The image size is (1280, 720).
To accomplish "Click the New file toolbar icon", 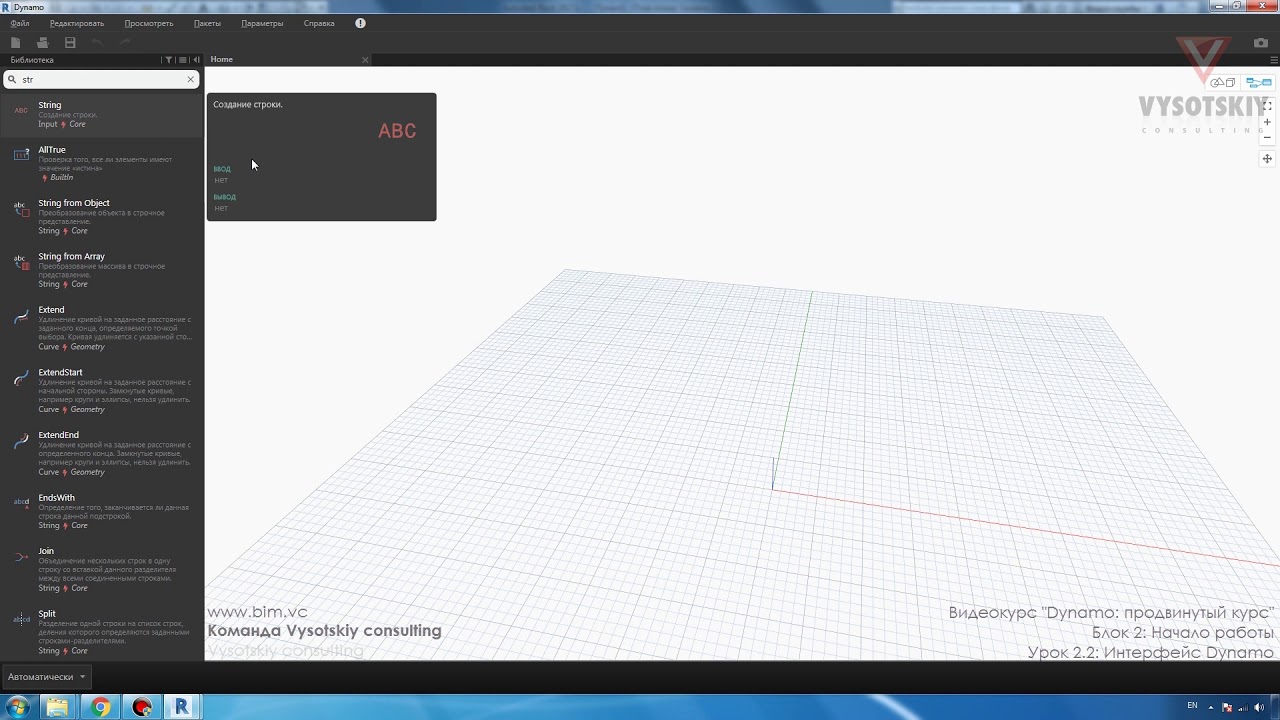I will (x=15, y=43).
